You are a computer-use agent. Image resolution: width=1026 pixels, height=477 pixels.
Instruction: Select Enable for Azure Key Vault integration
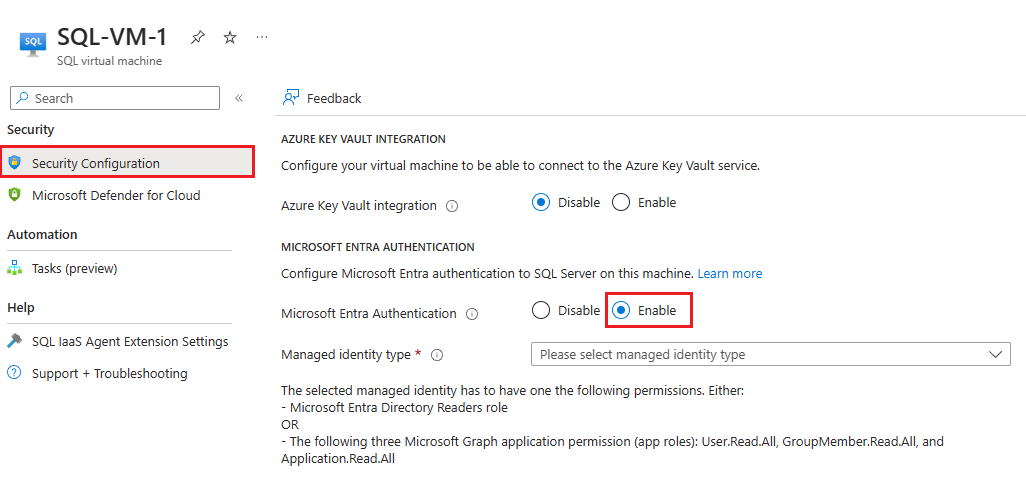coord(621,202)
